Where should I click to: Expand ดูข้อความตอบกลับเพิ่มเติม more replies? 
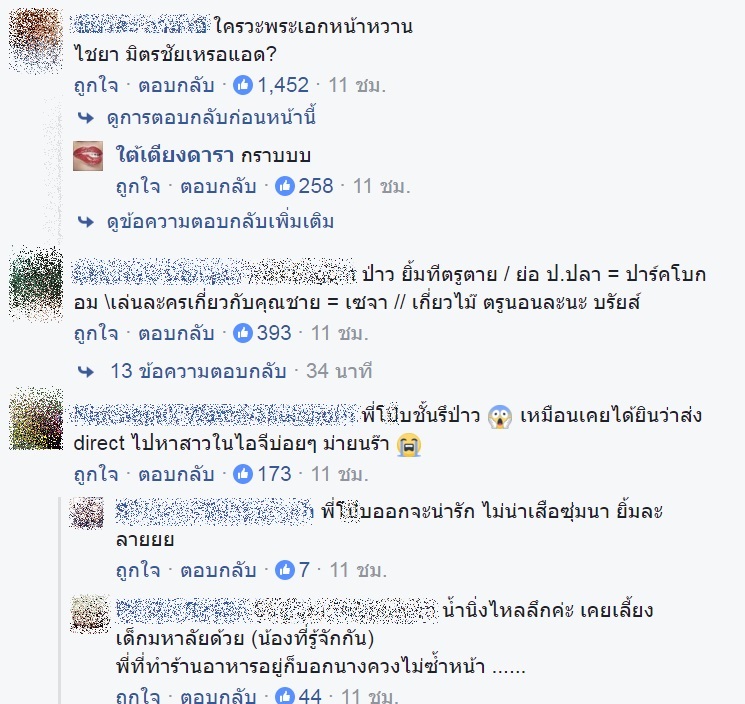pos(220,221)
